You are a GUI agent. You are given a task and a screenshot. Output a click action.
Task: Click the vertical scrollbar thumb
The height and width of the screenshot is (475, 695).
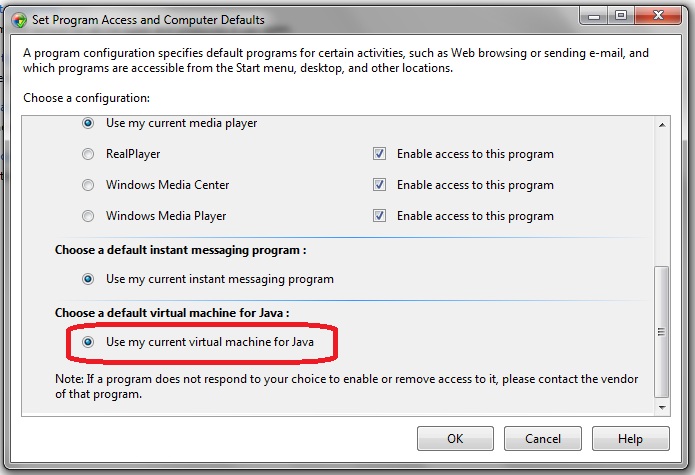click(x=661, y=332)
